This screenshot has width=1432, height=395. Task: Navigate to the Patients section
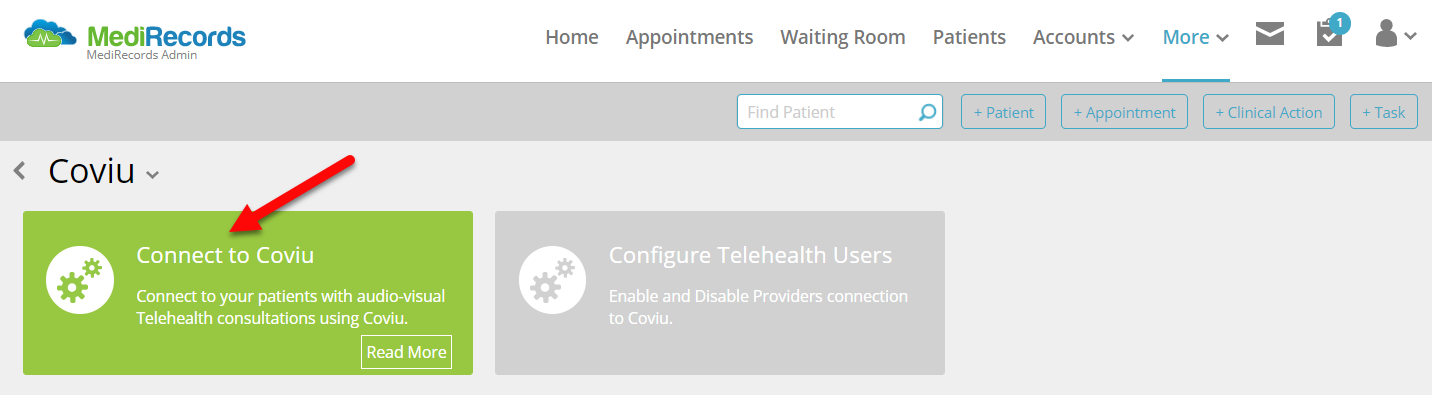969,37
